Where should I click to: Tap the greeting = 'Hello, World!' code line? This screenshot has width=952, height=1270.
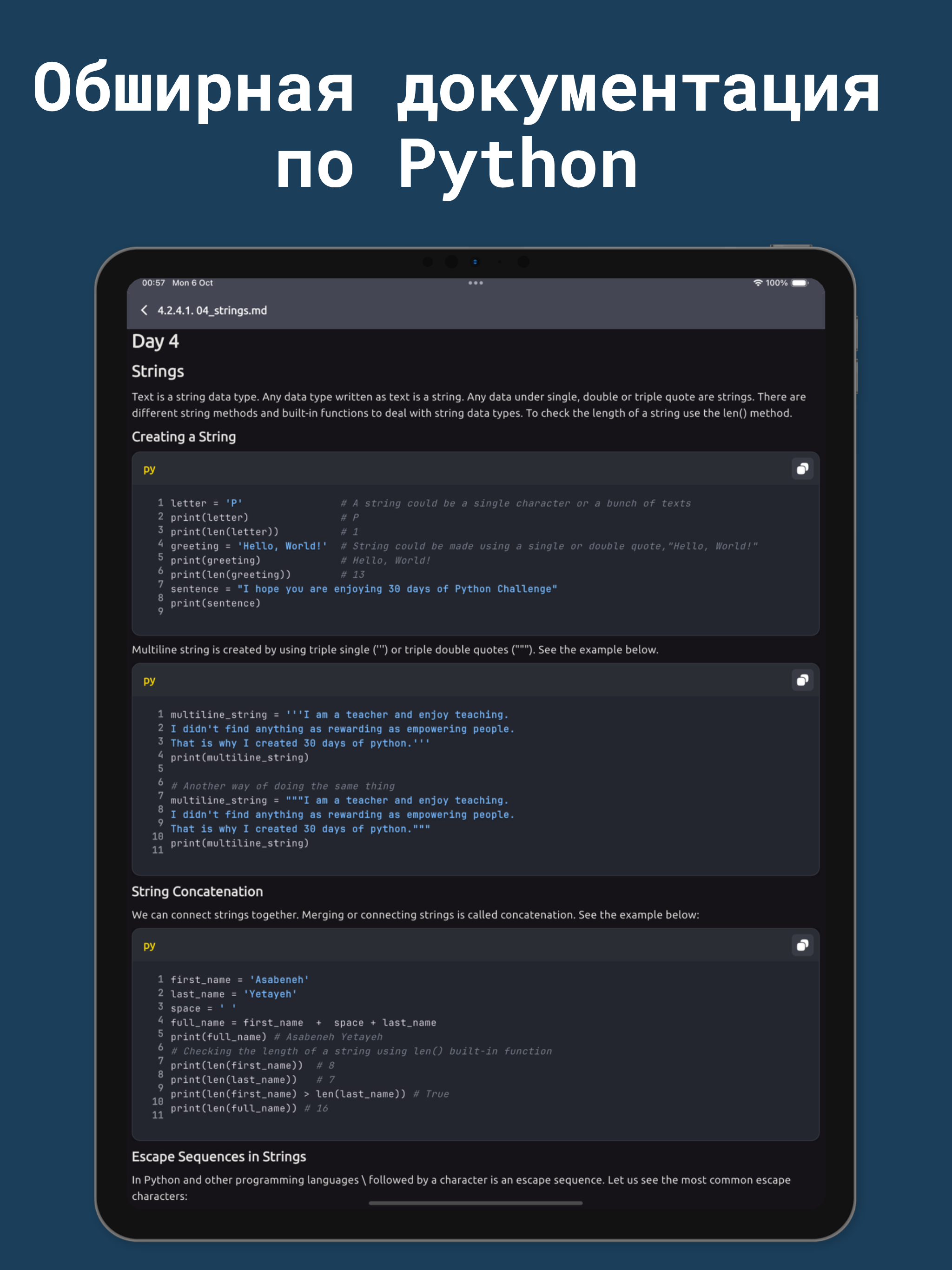click(x=249, y=546)
